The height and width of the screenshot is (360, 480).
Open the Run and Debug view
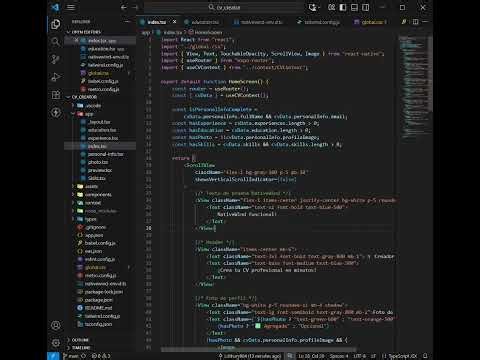[56, 77]
